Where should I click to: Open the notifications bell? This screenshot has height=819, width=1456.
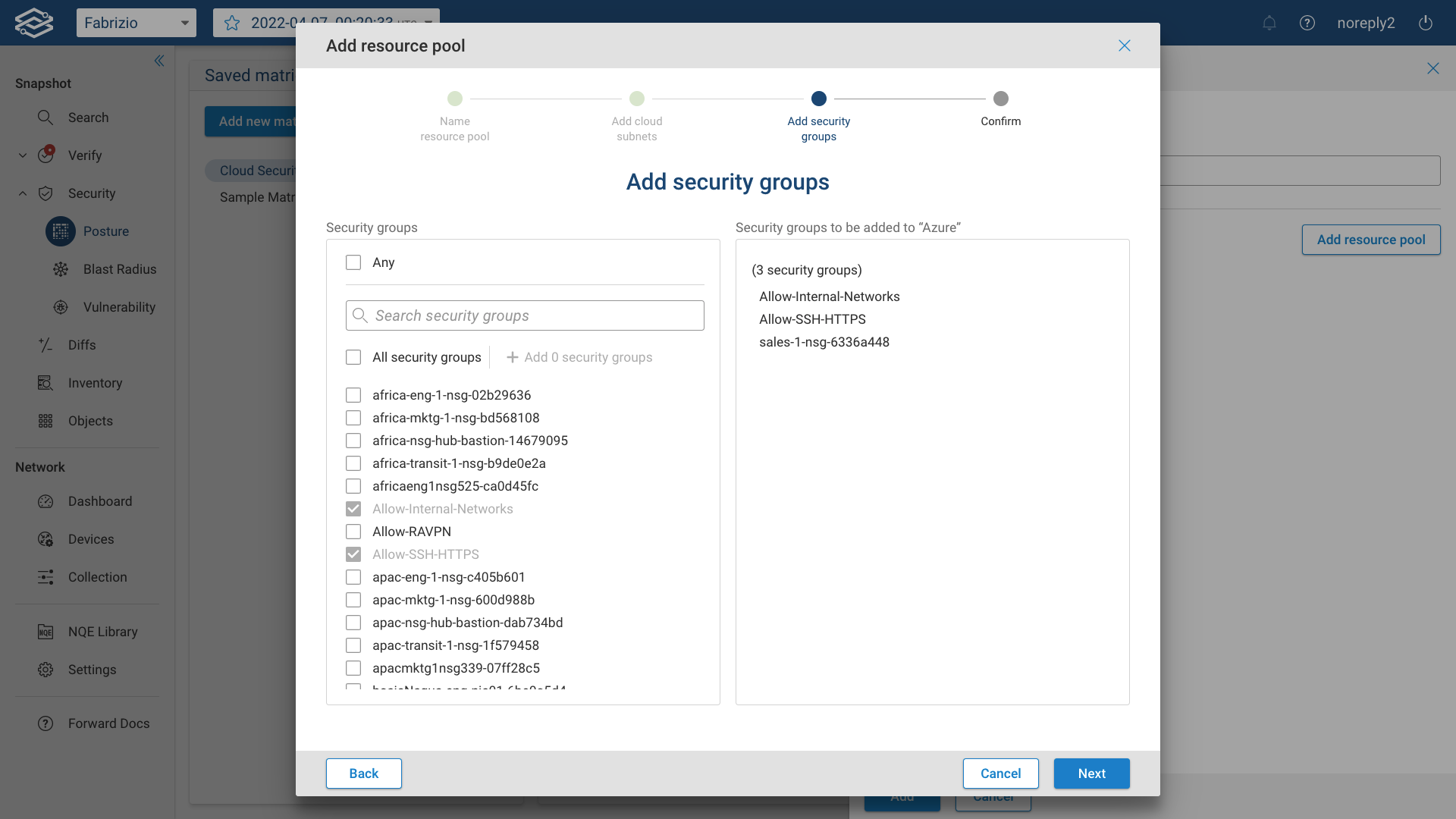pyautogui.click(x=1269, y=23)
